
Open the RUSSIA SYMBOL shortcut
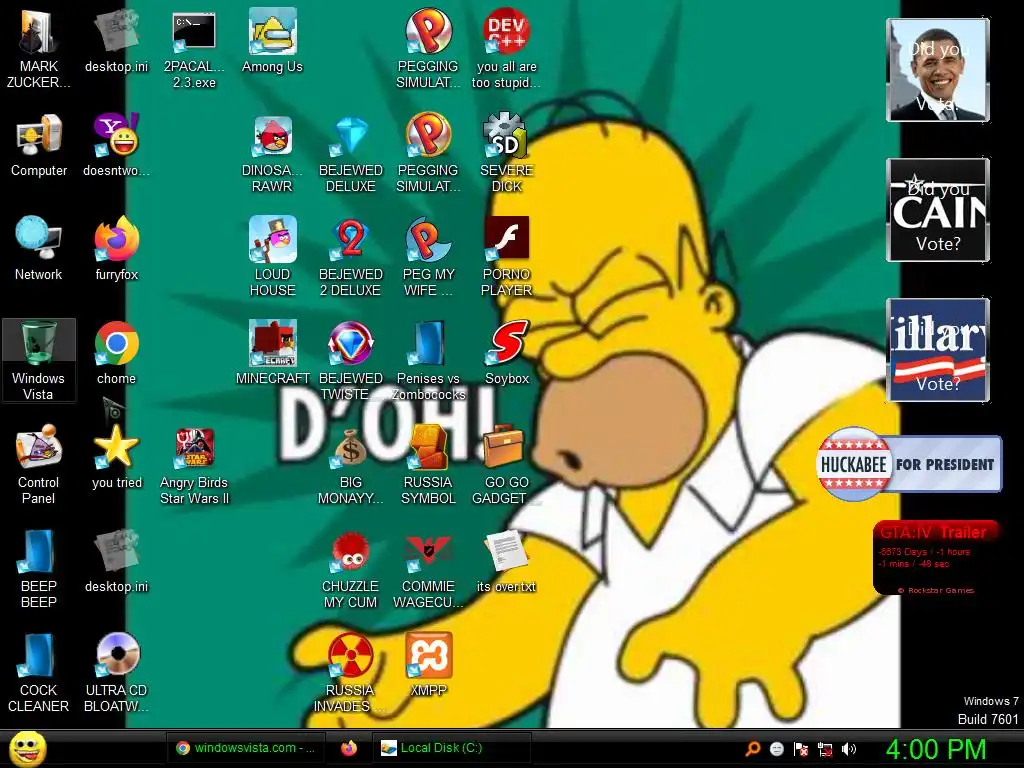click(428, 464)
